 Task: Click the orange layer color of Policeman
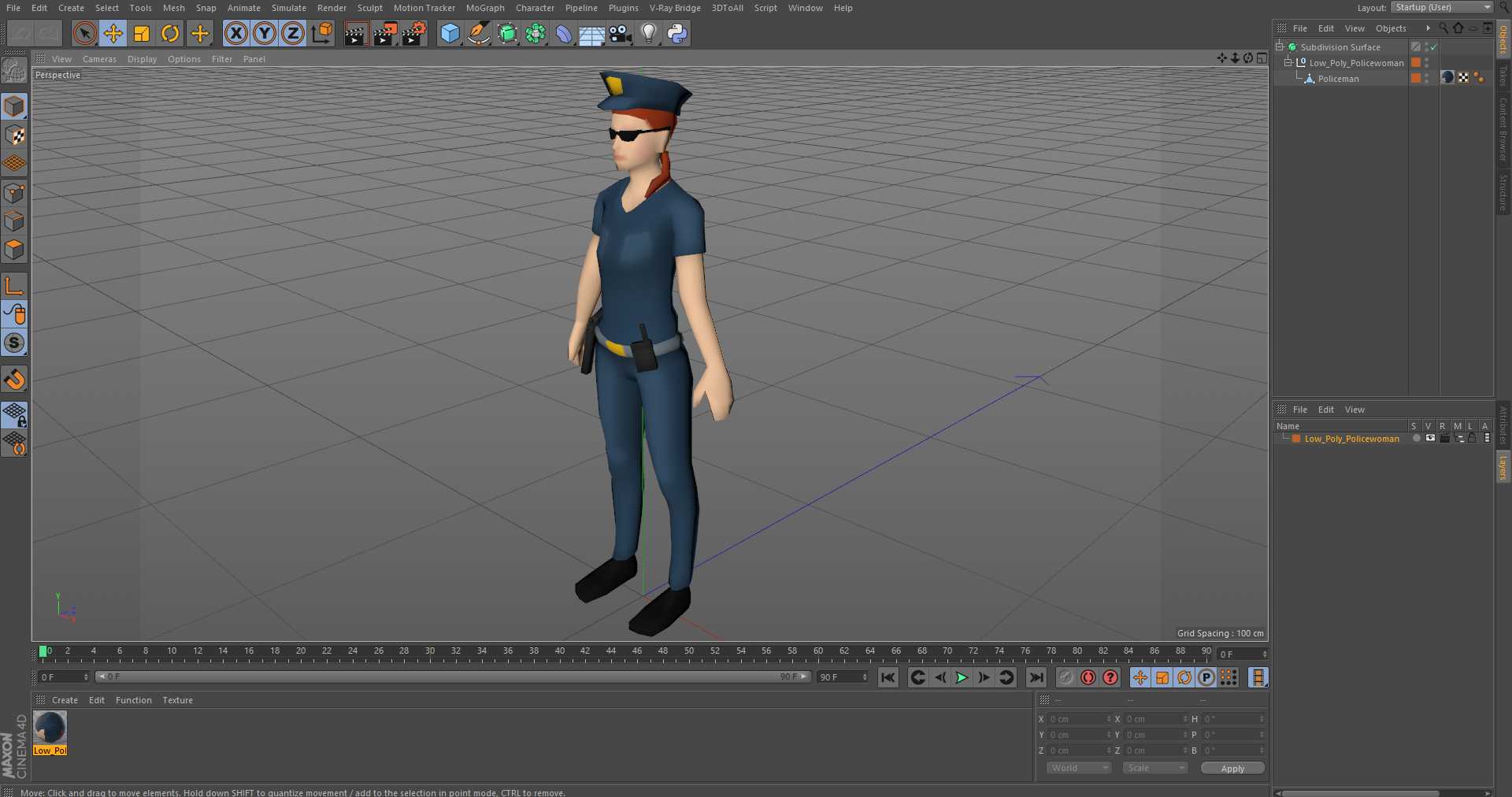[x=1416, y=78]
